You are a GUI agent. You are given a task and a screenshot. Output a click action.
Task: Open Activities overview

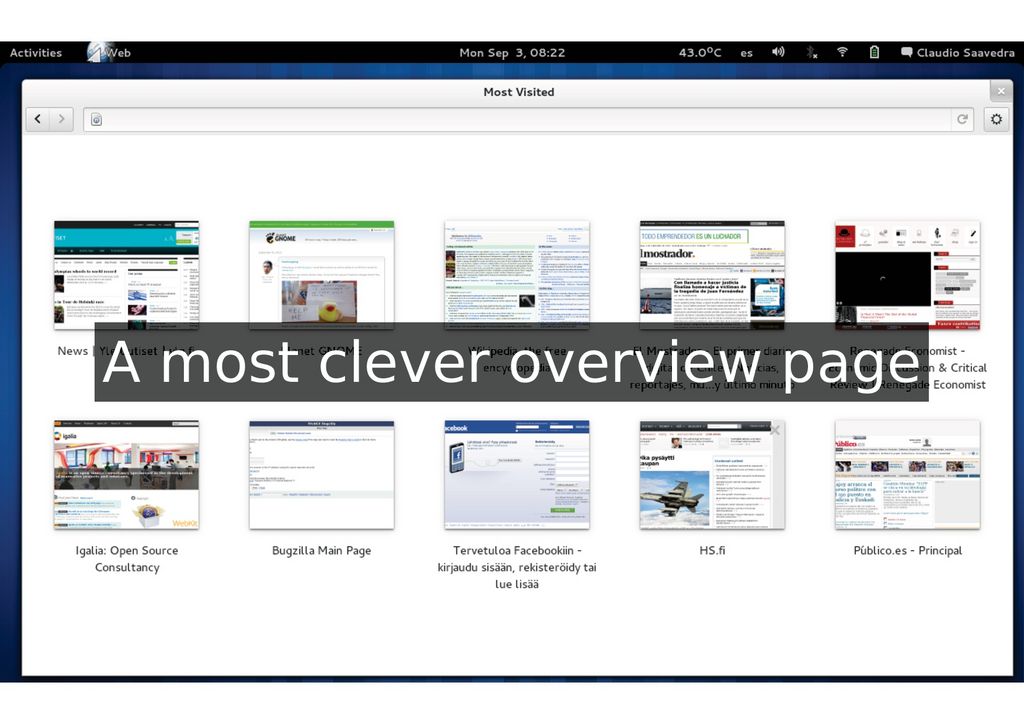point(36,53)
